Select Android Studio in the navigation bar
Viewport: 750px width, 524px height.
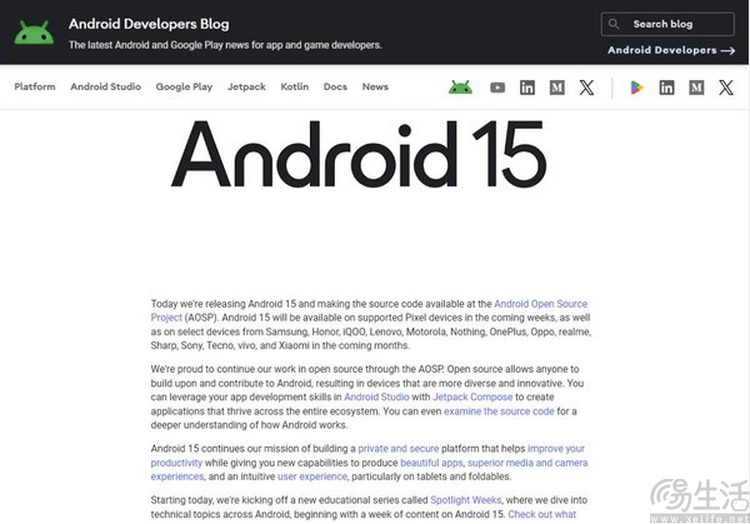pyautogui.click(x=105, y=87)
